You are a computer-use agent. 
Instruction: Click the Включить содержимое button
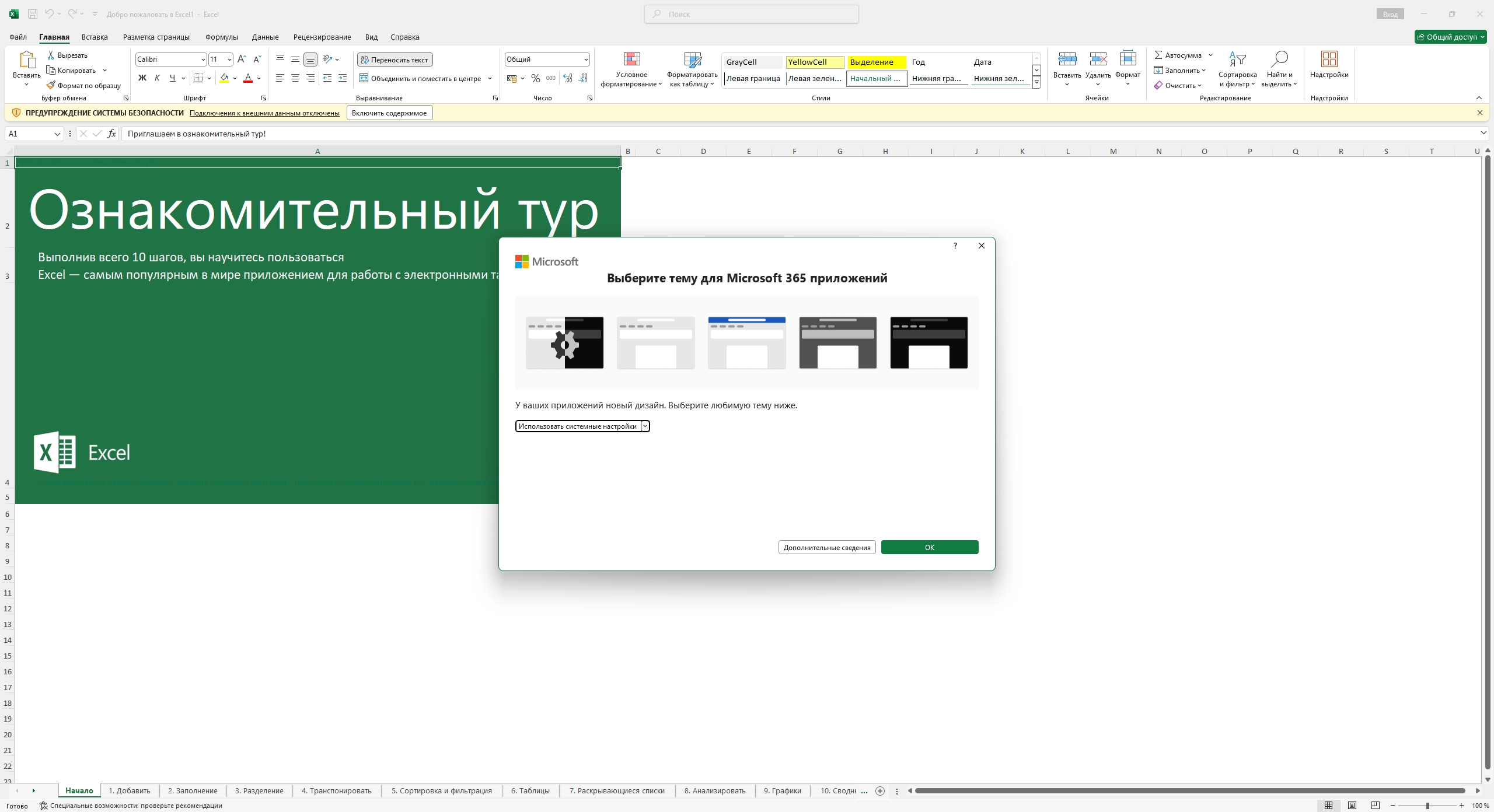pyautogui.click(x=389, y=113)
